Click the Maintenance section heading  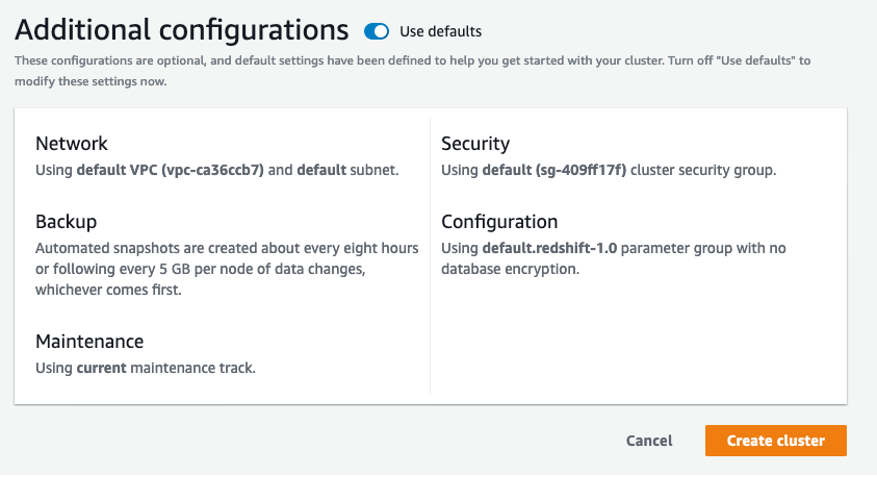coord(89,342)
